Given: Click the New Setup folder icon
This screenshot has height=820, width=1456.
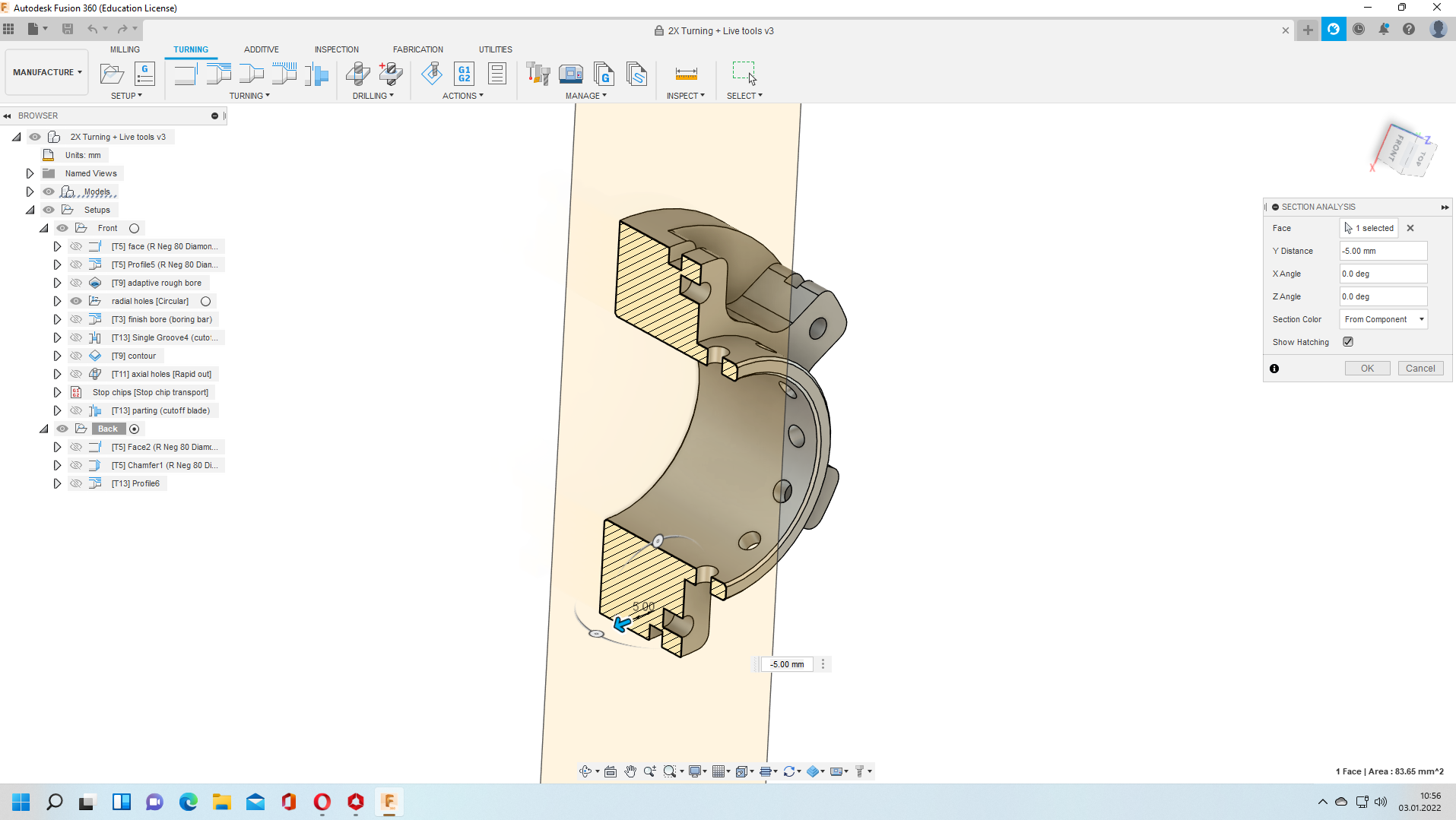Looking at the screenshot, I should click(x=112, y=74).
